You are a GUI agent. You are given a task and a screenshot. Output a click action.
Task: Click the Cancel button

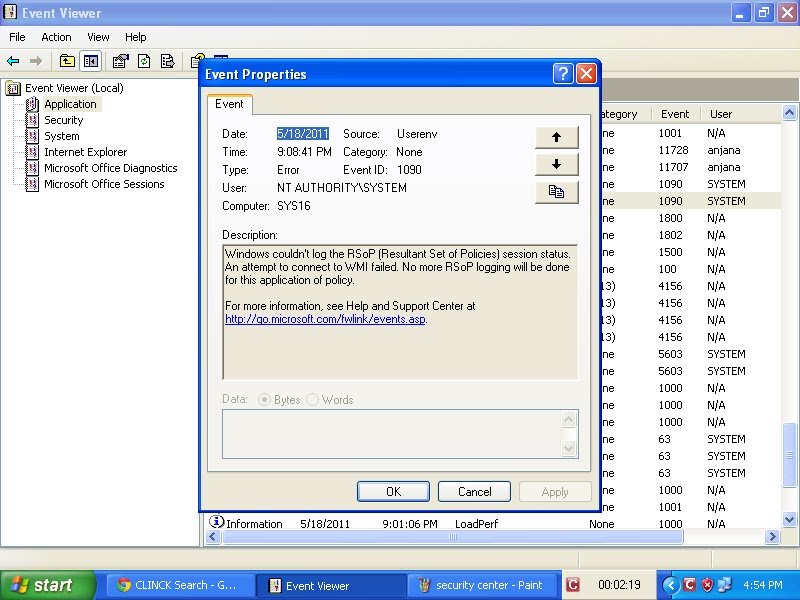pyautogui.click(x=474, y=491)
